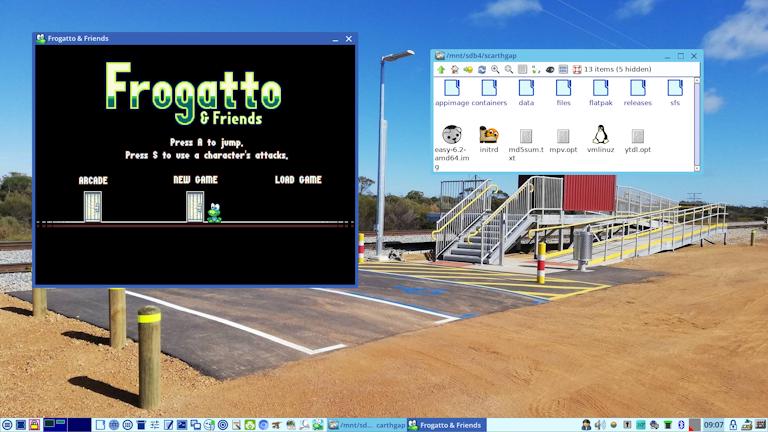Click the red help icon in file manager
The height and width of the screenshot is (432, 768).
pyautogui.click(x=577, y=70)
